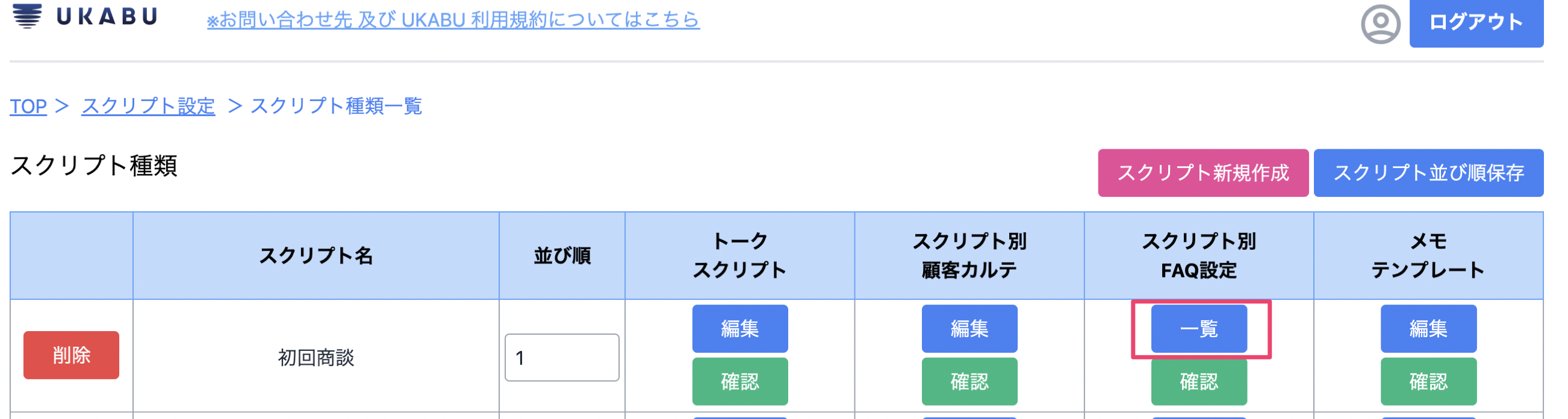This screenshot has height=419, width=1568.
Task: Edit the スクリプト別顧客カルテ for 初回商談
Action: pyautogui.click(x=969, y=328)
